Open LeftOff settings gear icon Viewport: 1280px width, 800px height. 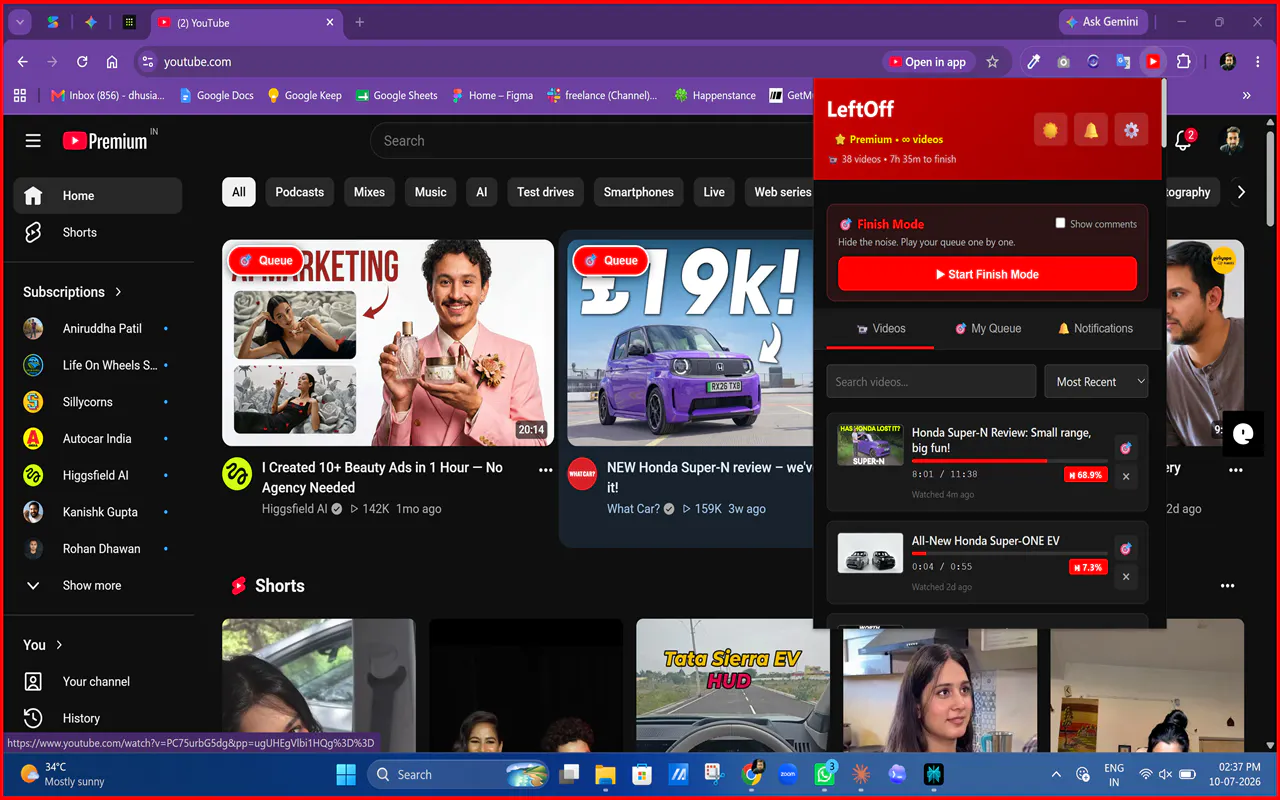coord(1131,130)
